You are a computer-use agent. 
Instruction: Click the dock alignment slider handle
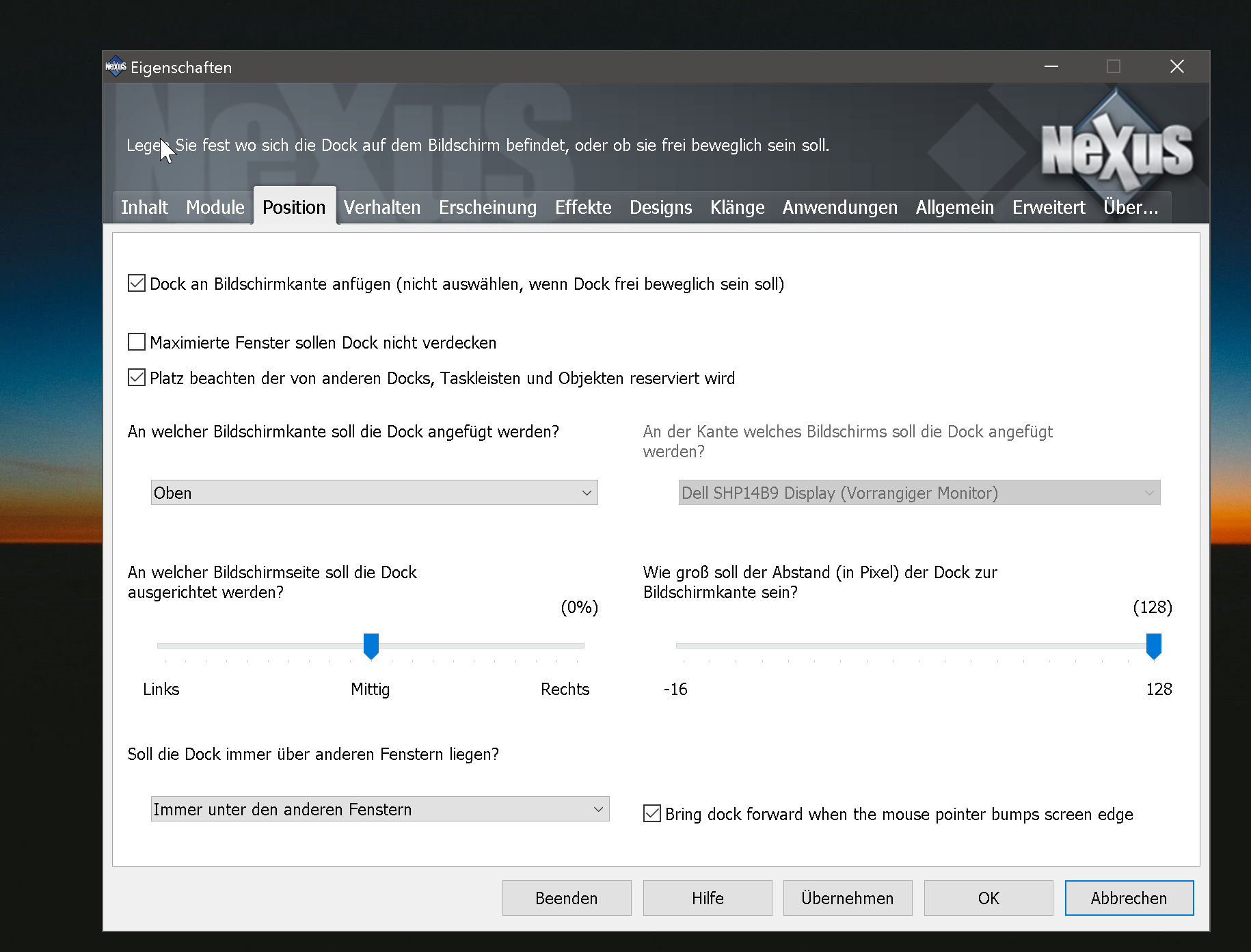point(371,646)
